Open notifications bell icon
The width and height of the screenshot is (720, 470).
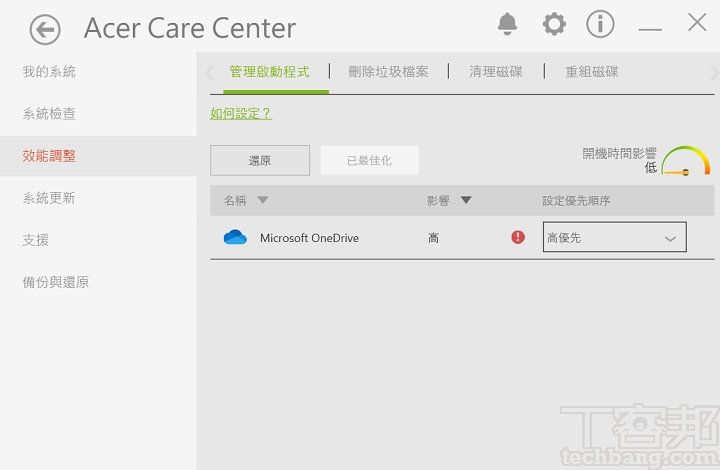(x=508, y=24)
